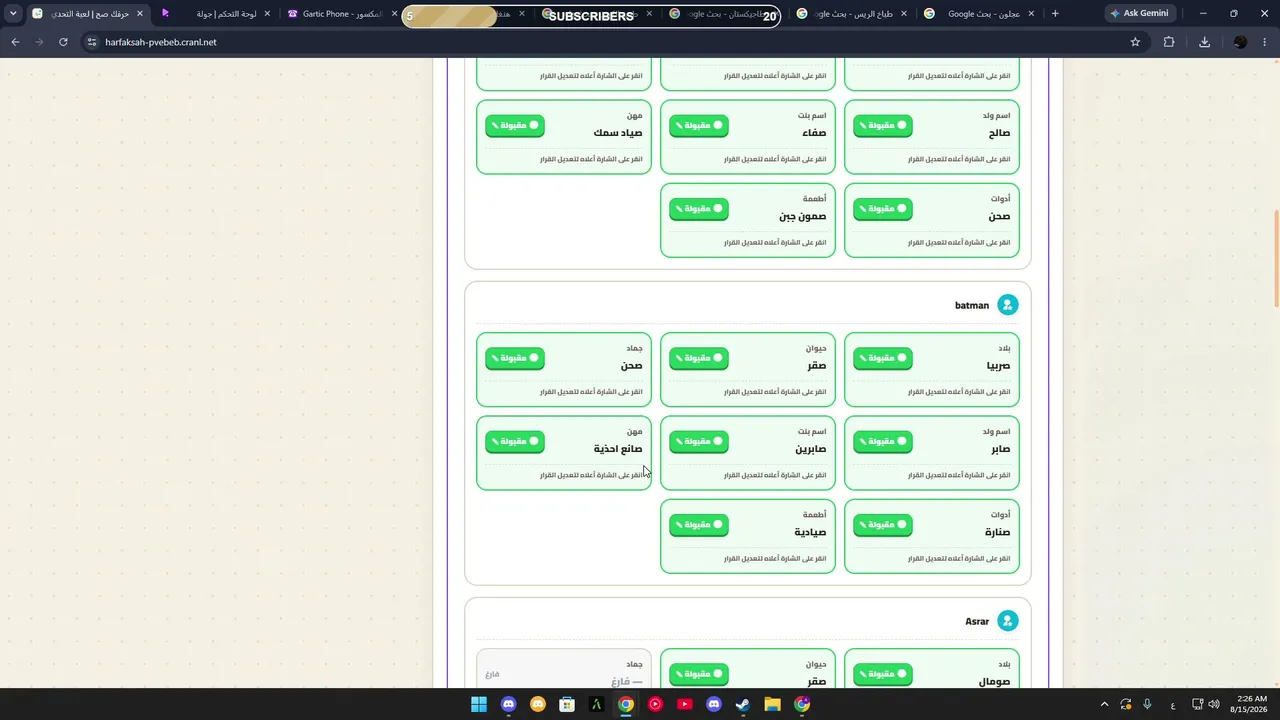This screenshot has width=1280, height=720.
Task: Click the empty فارغ answer in Asrar's جماد card
Action: [x=628, y=681]
